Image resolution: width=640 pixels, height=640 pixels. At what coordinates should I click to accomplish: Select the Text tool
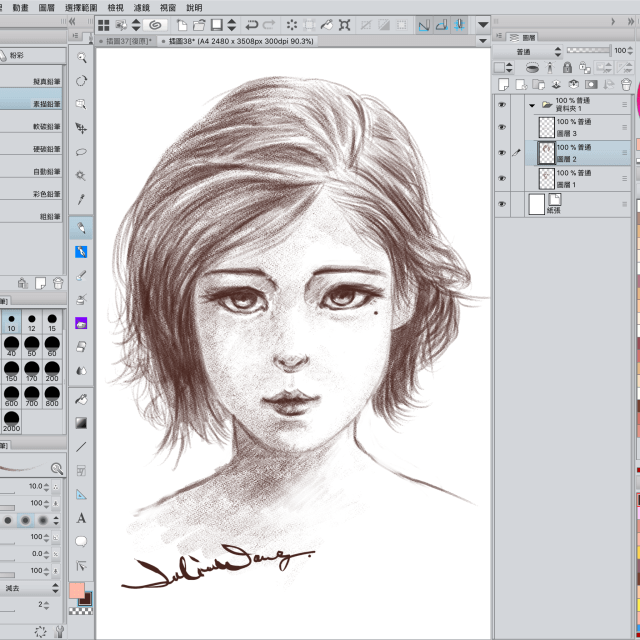(x=82, y=518)
